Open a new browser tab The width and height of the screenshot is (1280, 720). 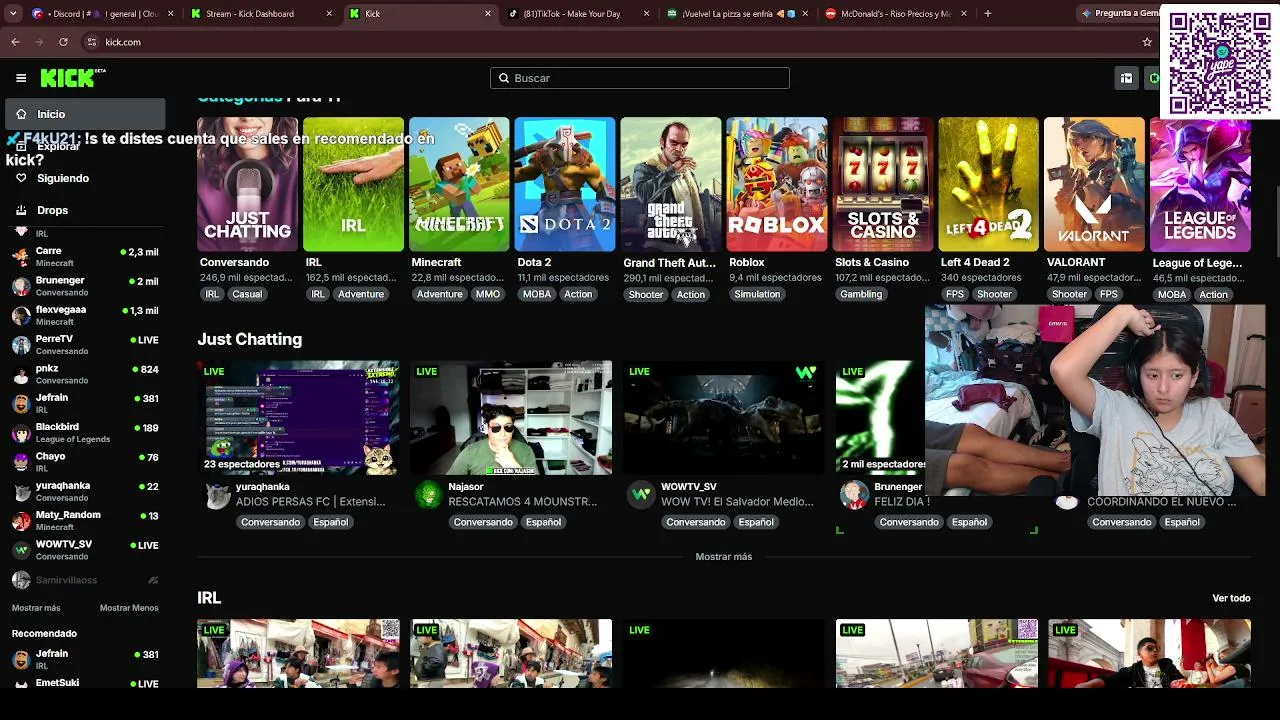[988, 14]
